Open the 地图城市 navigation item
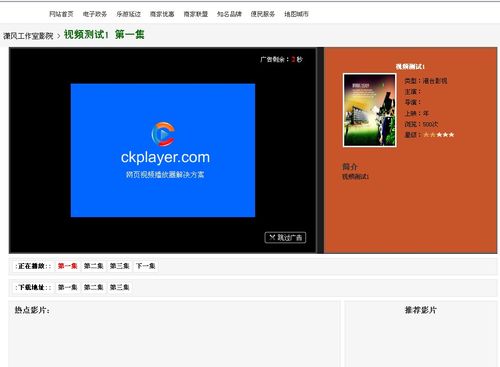 pos(296,14)
